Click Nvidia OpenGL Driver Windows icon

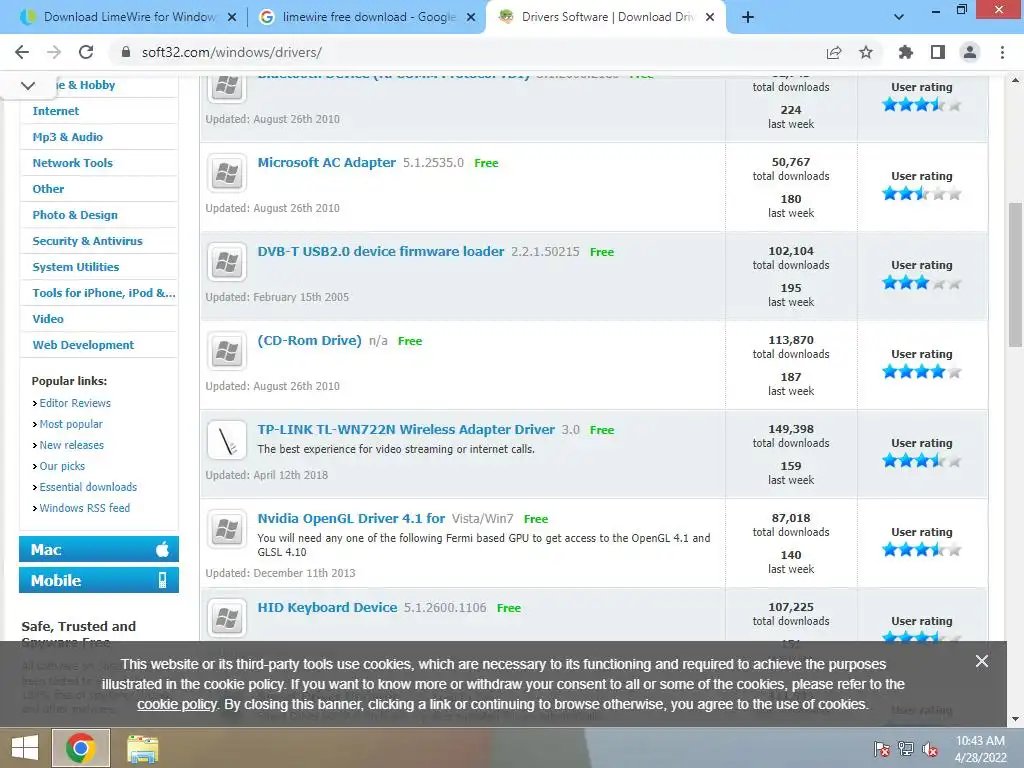[227, 530]
